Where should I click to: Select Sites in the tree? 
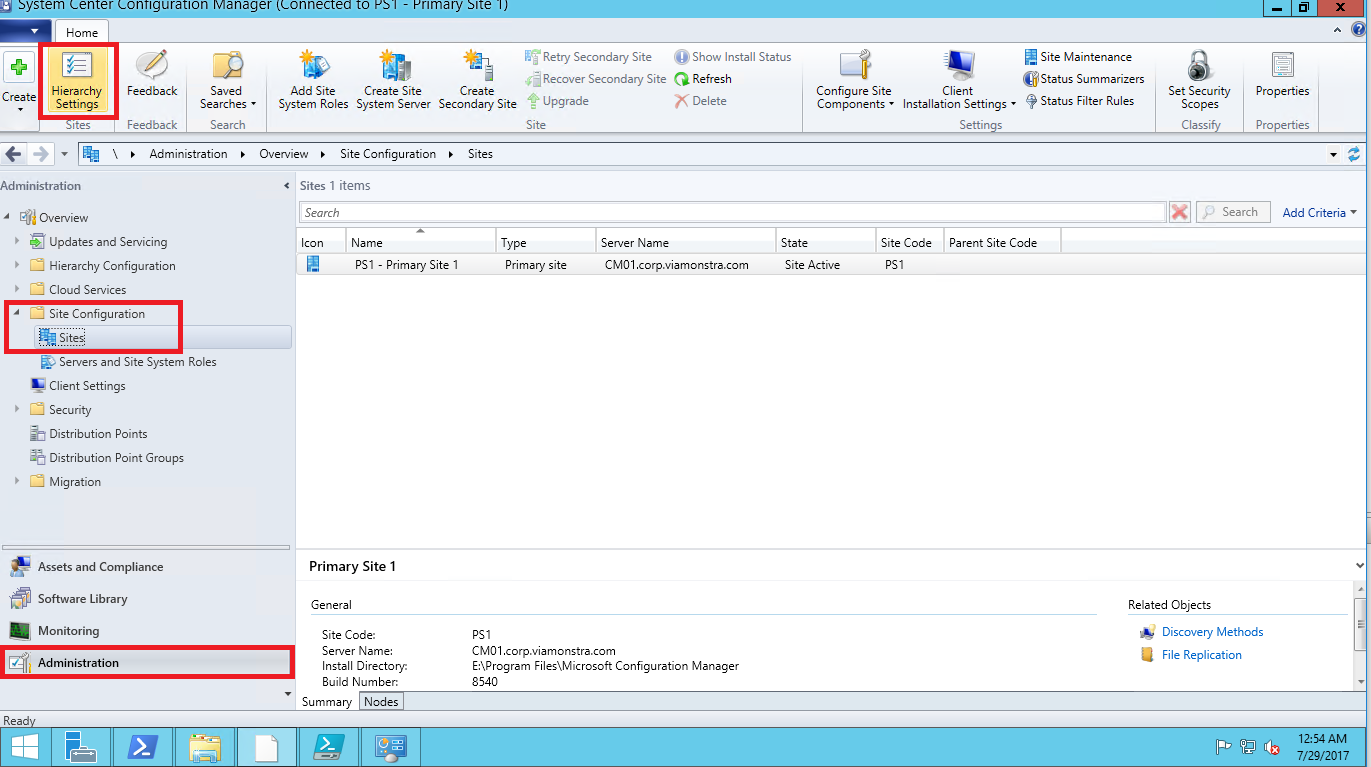click(x=72, y=338)
